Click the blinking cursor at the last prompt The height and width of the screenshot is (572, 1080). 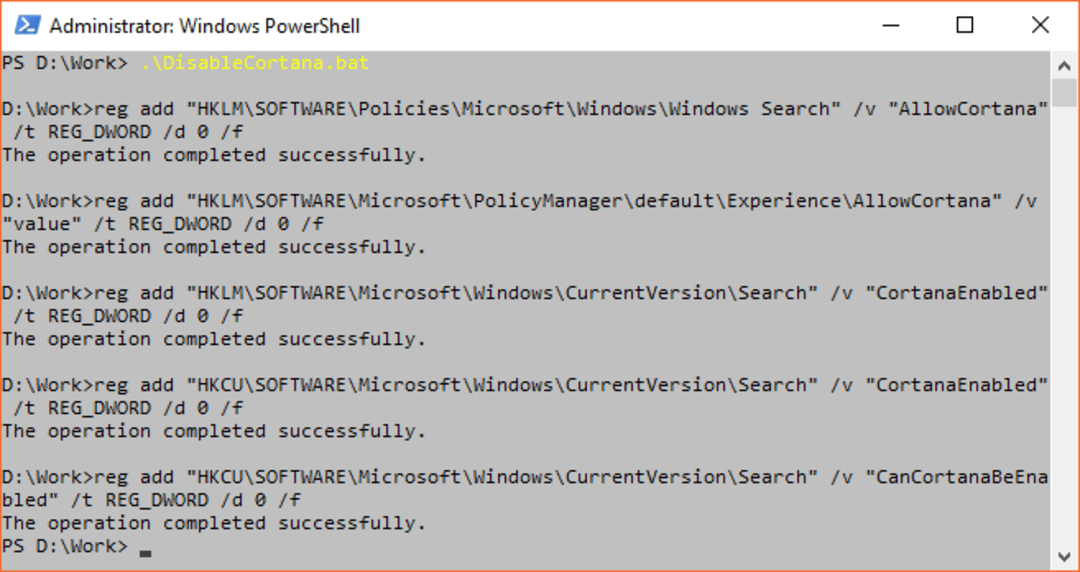(145, 552)
